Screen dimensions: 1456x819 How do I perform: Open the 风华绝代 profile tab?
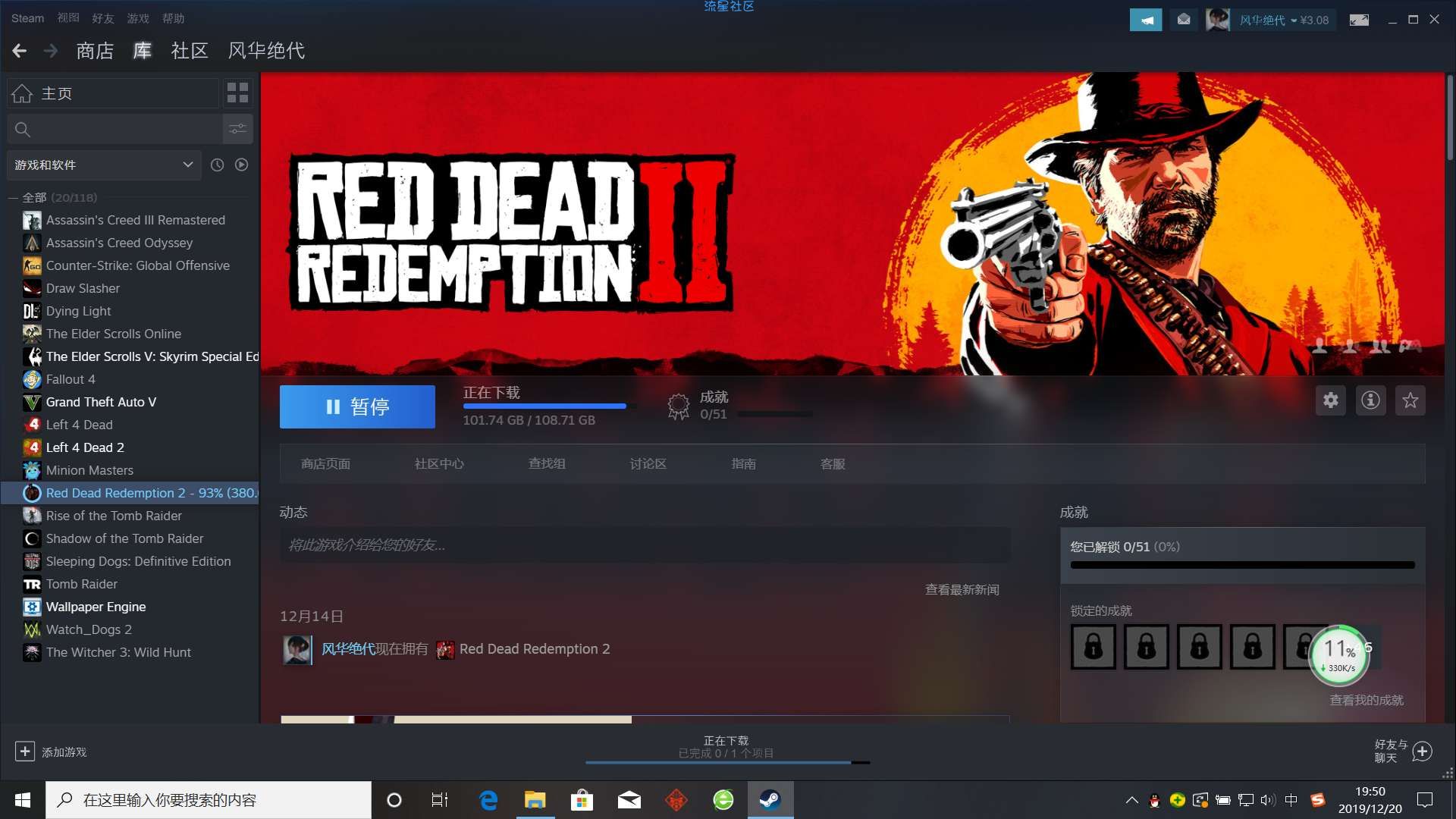point(266,51)
